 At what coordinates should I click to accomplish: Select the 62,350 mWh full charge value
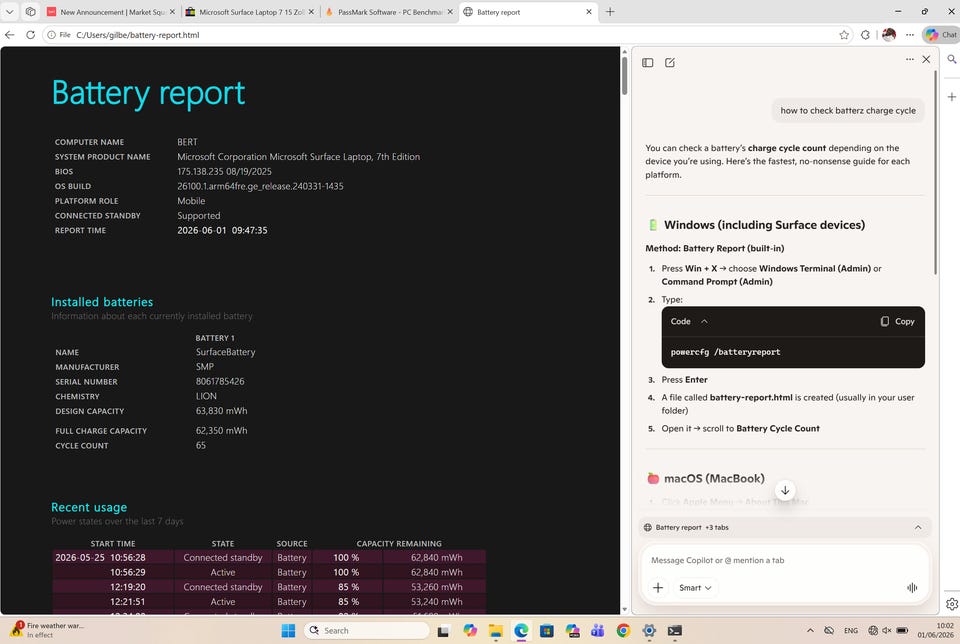[x=222, y=430]
